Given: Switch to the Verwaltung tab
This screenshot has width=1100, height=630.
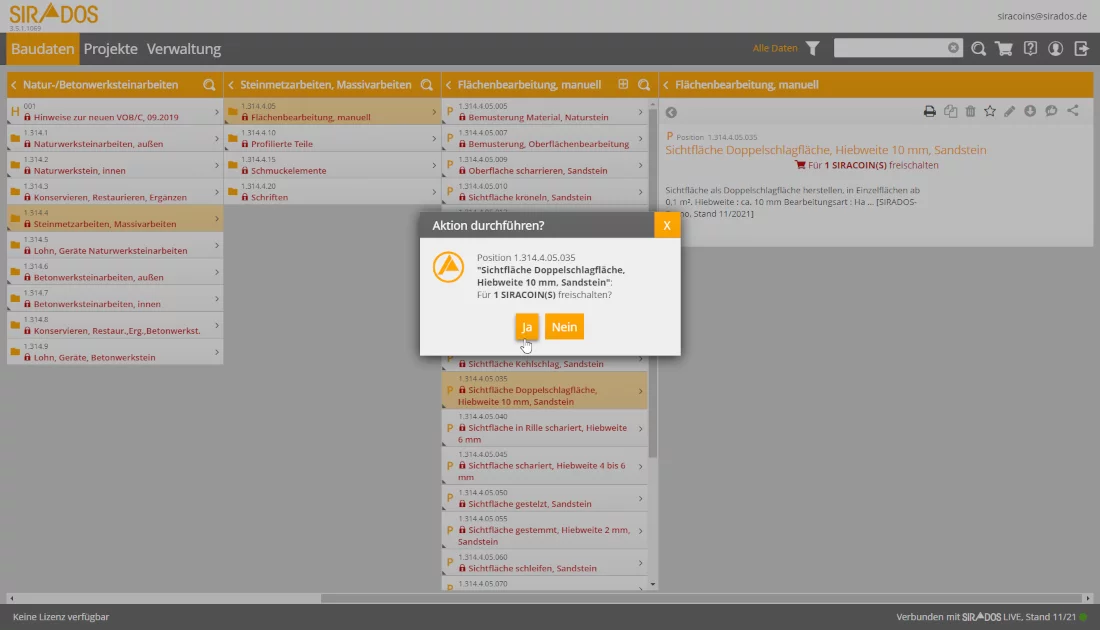Looking at the screenshot, I should 184,49.
